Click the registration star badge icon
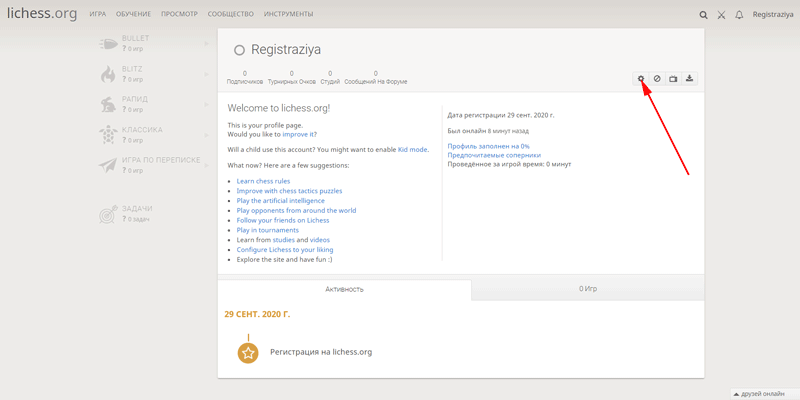The width and height of the screenshot is (800, 400). pos(248,353)
